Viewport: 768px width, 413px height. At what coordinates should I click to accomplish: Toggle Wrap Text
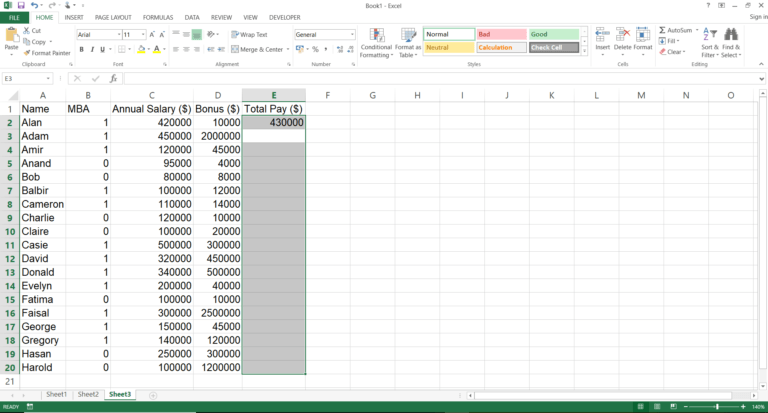coord(249,35)
